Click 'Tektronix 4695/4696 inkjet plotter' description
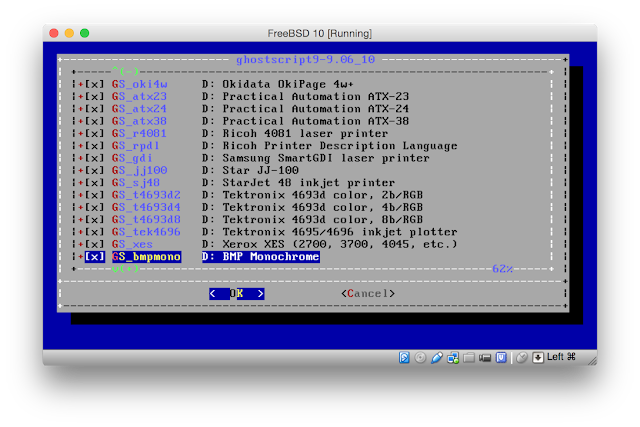The image size is (640, 427). pos(340,232)
